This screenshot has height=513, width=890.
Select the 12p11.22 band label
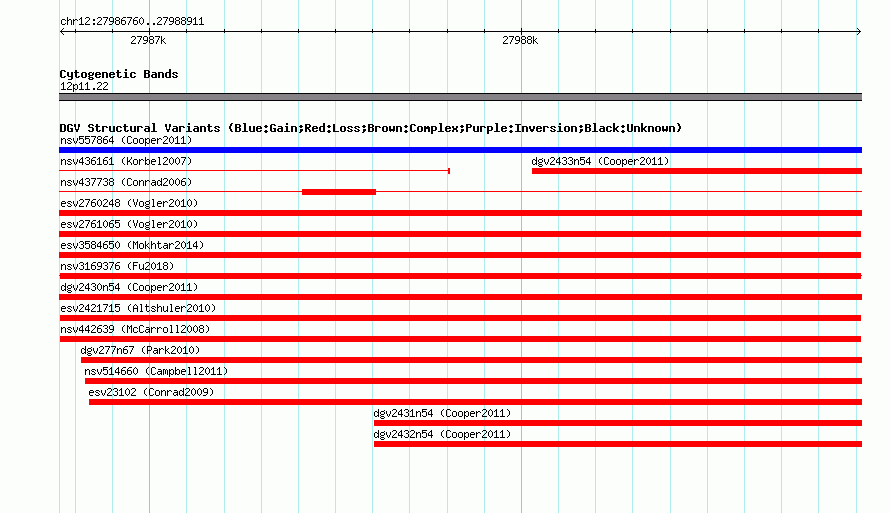click(84, 86)
